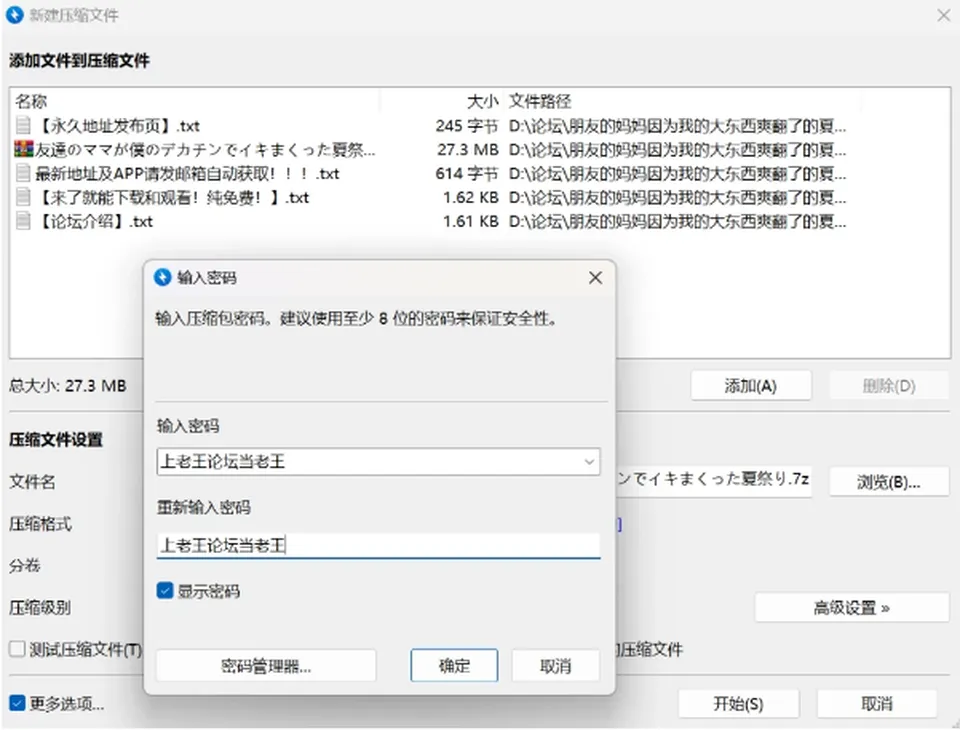This screenshot has width=960, height=730.
Task: Click 浏览(B) to browse for location
Action: 889,482
